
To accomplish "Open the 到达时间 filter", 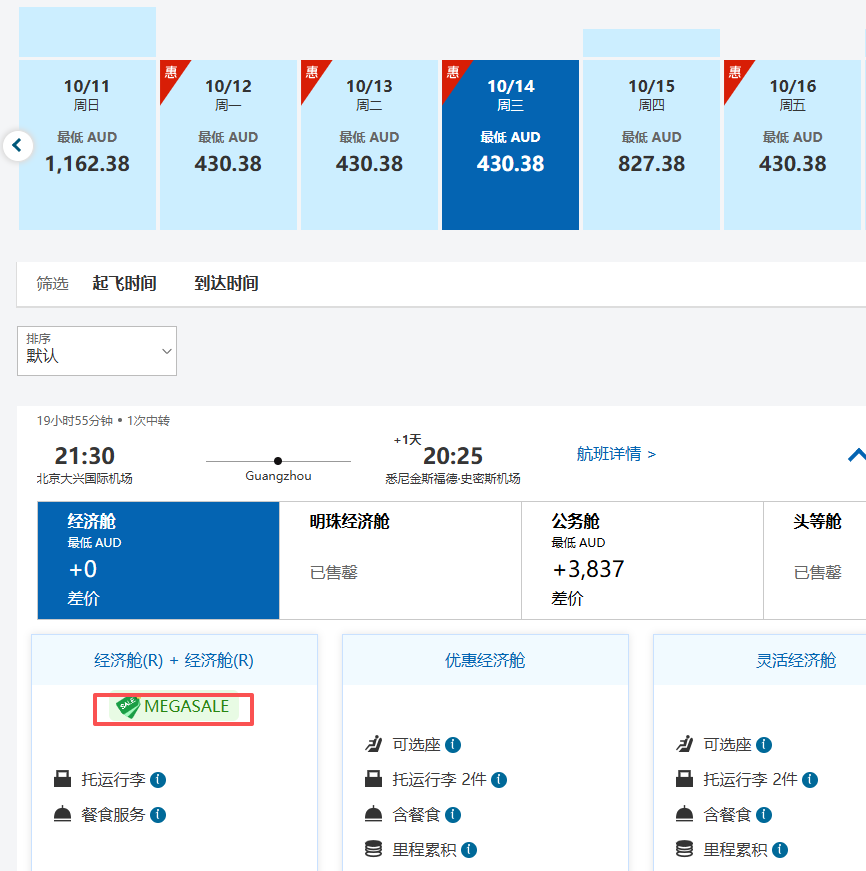I will pyautogui.click(x=226, y=284).
